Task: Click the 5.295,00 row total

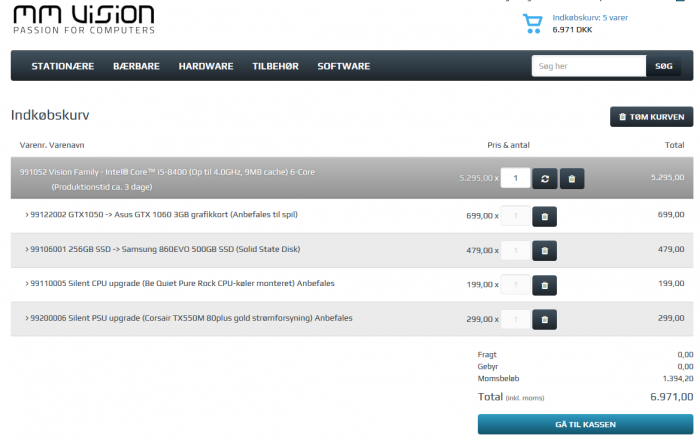Action: point(667,178)
